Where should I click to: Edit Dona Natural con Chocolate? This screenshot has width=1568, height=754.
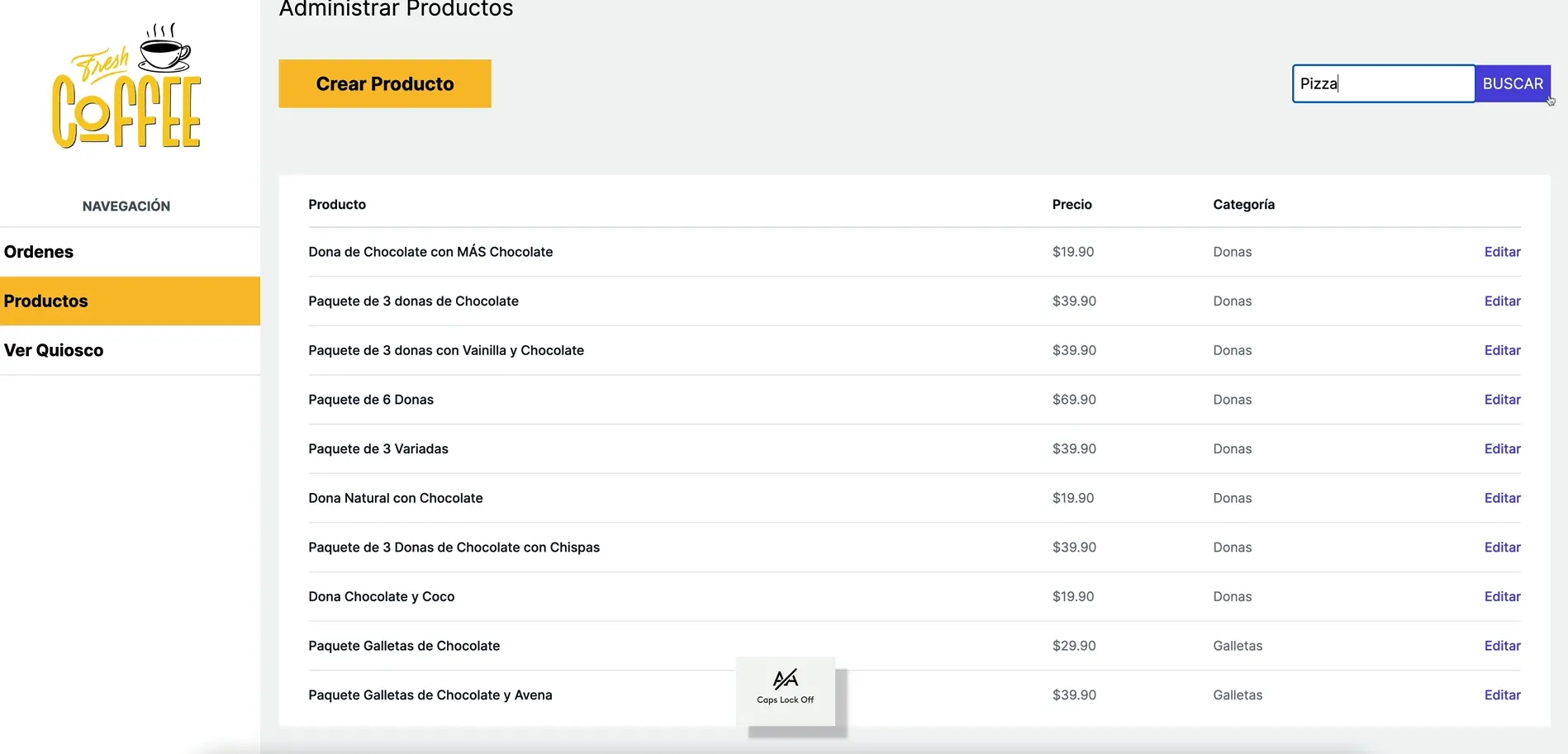tap(1501, 498)
